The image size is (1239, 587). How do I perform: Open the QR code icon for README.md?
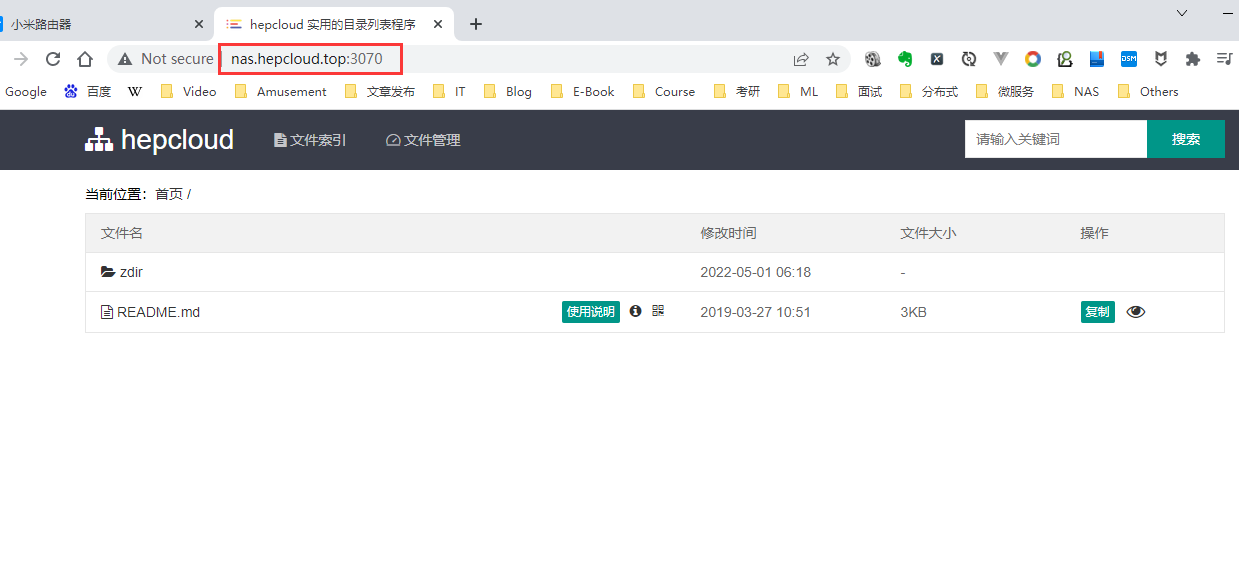coord(658,311)
